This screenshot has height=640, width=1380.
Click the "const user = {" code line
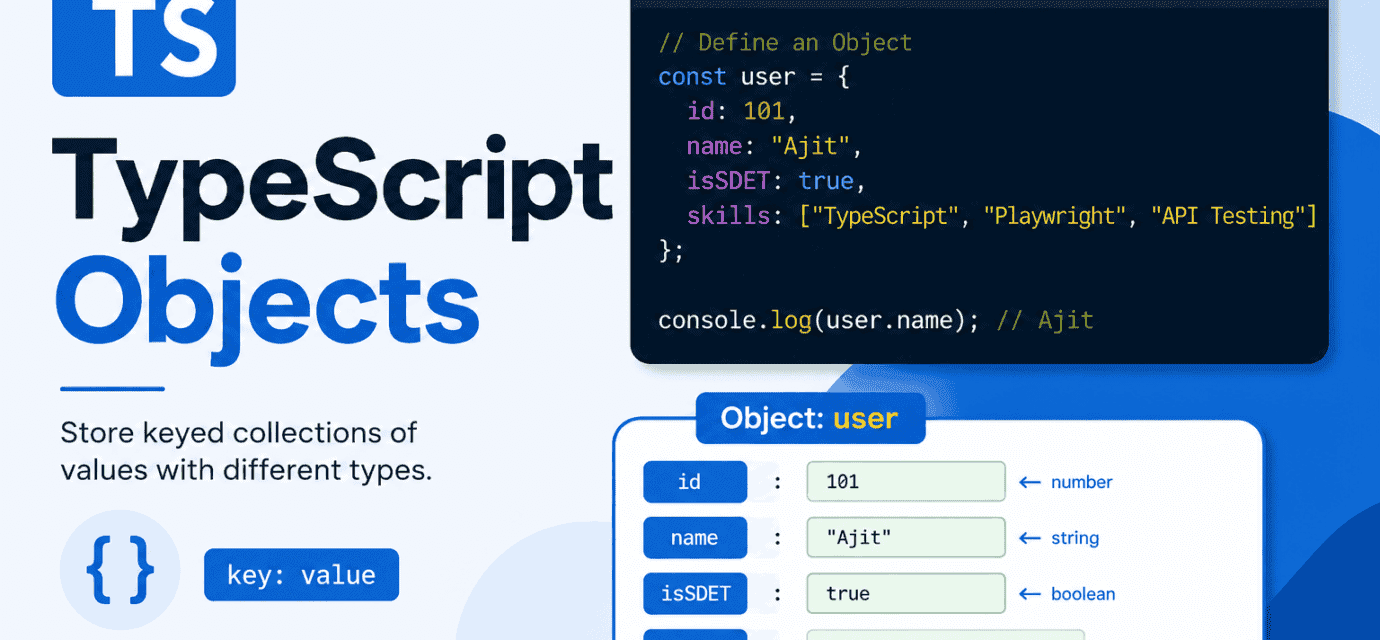click(754, 77)
